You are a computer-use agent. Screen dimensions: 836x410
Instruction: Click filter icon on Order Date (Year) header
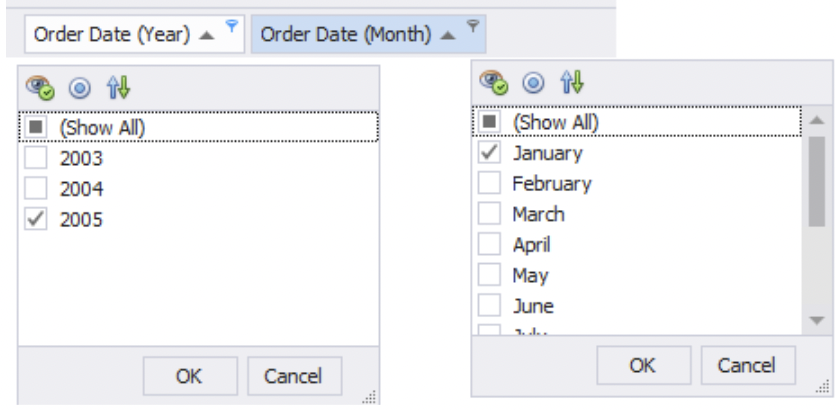pos(231,27)
